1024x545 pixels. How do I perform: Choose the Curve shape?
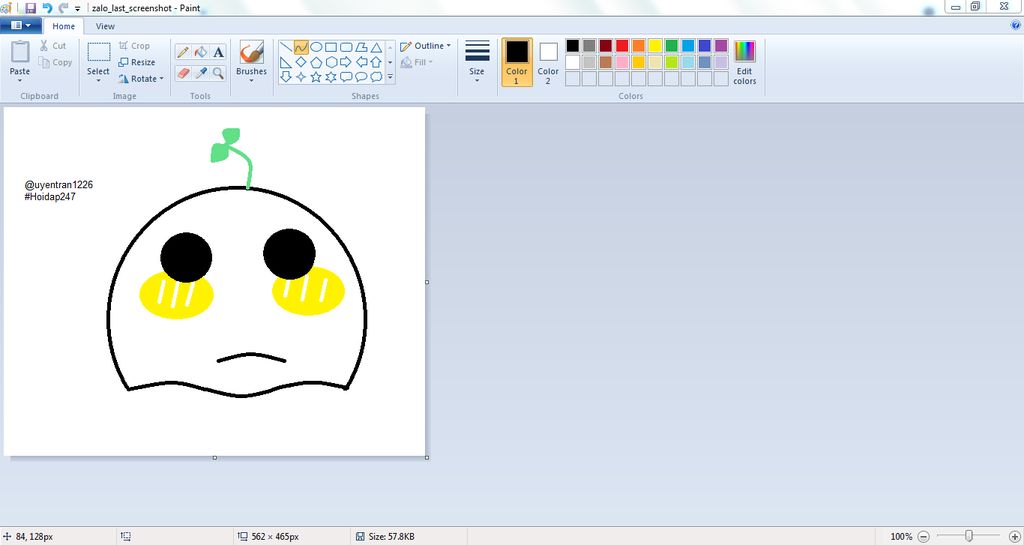click(x=301, y=48)
